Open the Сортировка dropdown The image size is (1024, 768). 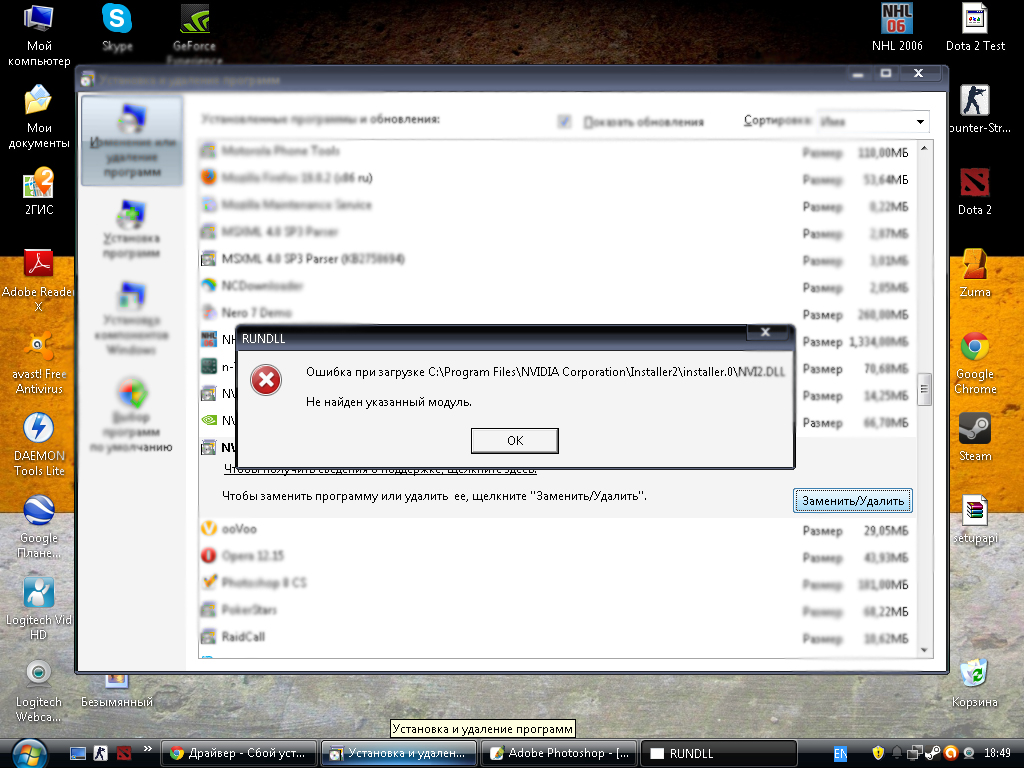click(x=919, y=122)
